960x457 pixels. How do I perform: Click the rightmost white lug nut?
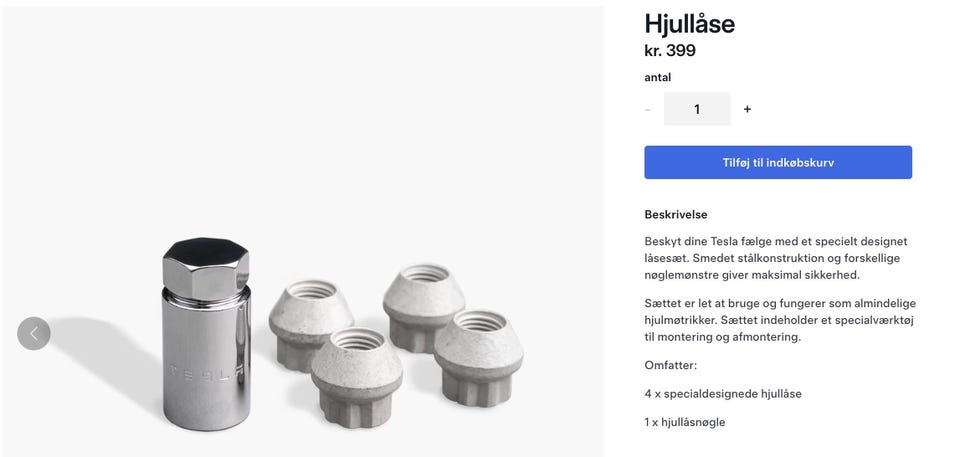(x=479, y=357)
